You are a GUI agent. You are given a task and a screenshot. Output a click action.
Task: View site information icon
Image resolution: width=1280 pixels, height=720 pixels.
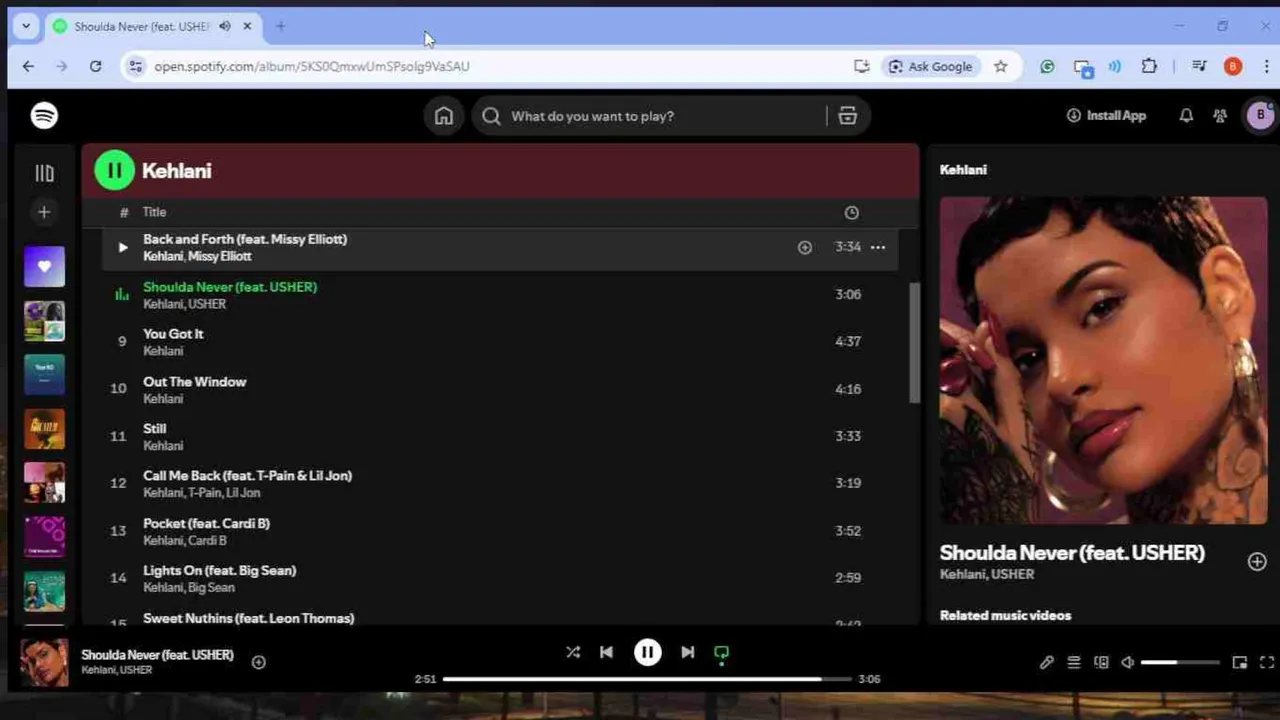tap(135, 67)
